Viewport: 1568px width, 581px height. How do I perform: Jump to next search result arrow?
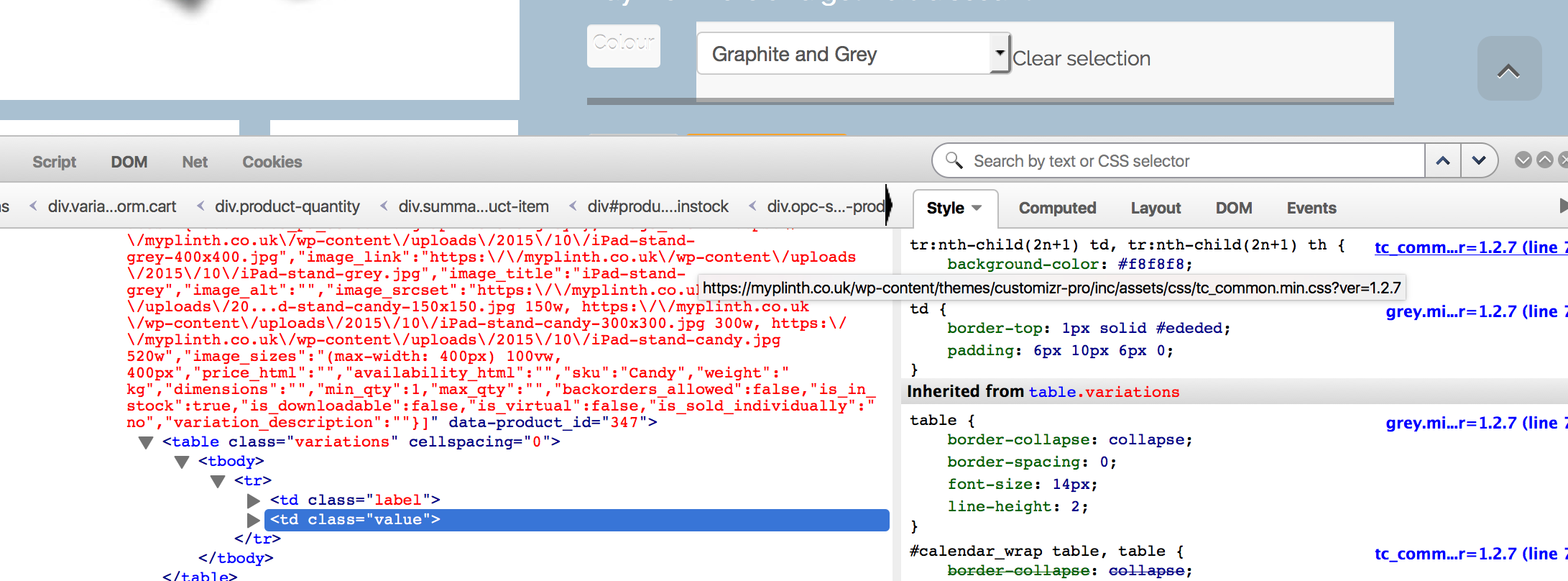coord(1478,160)
